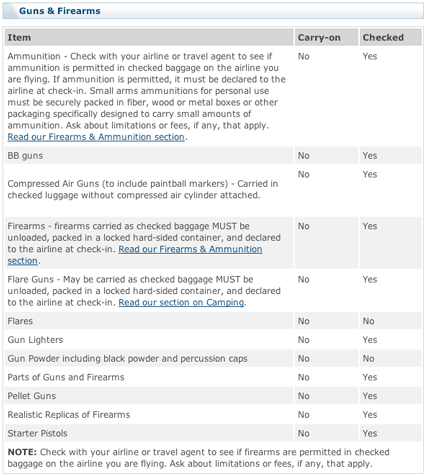Click the 'Pellet Guns' item label
Screen dimensions: 425x475
(x=32, y=396)
